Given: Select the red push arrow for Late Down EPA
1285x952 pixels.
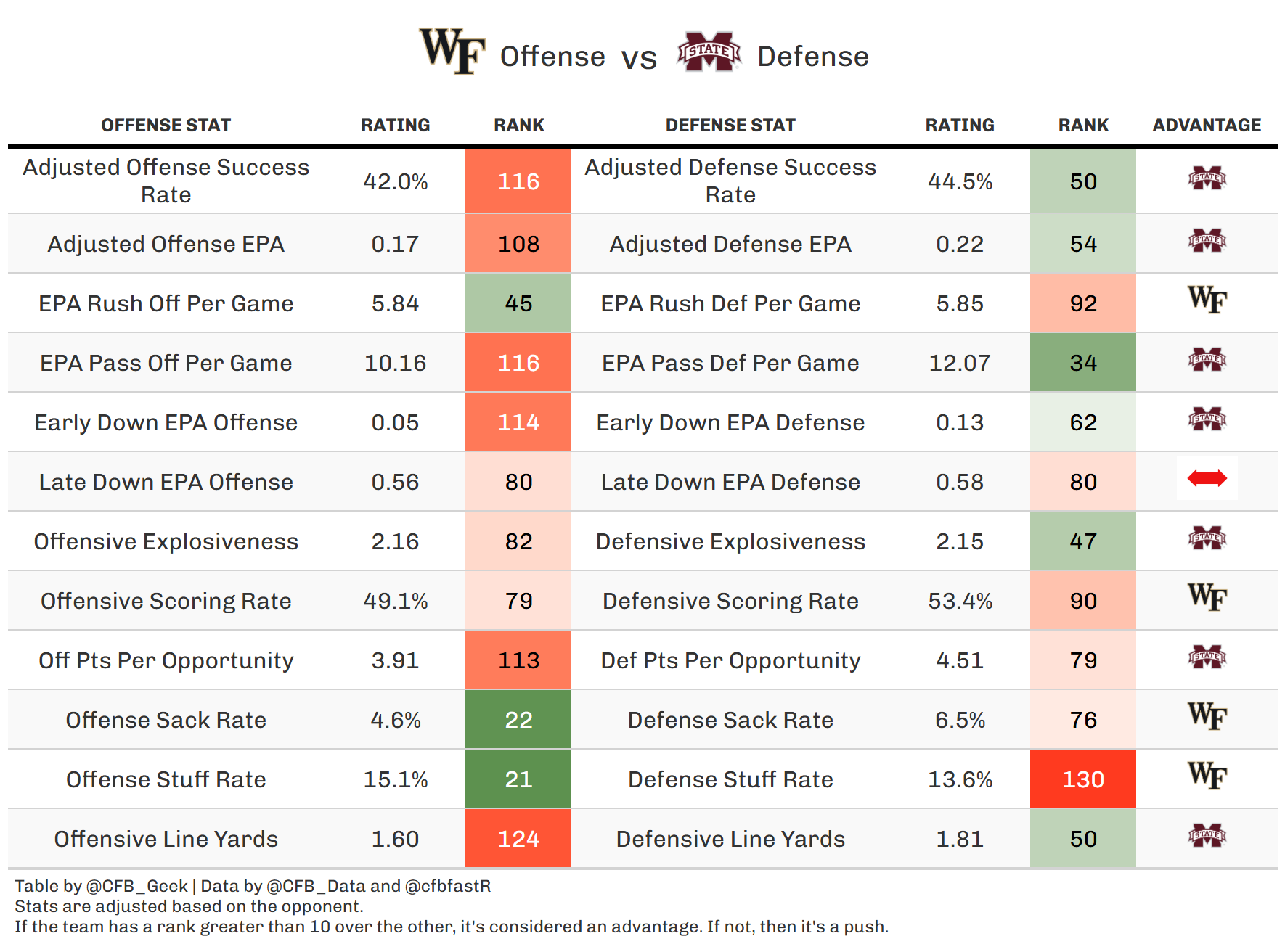Looking at the screenshot, I should point(1207,478).
